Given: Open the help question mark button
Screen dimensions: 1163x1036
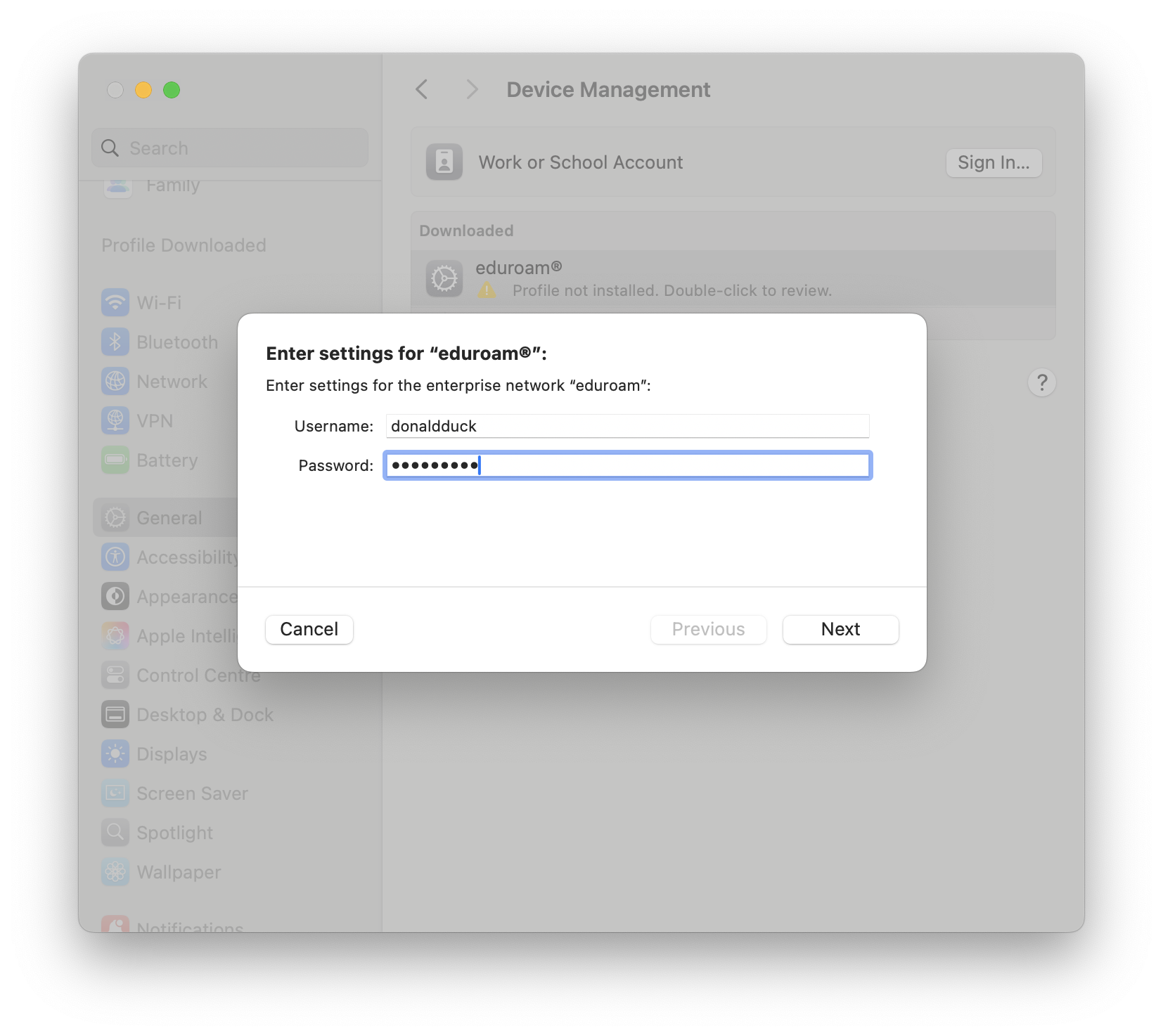Looking at the screenshot, I should point(1041,382).
